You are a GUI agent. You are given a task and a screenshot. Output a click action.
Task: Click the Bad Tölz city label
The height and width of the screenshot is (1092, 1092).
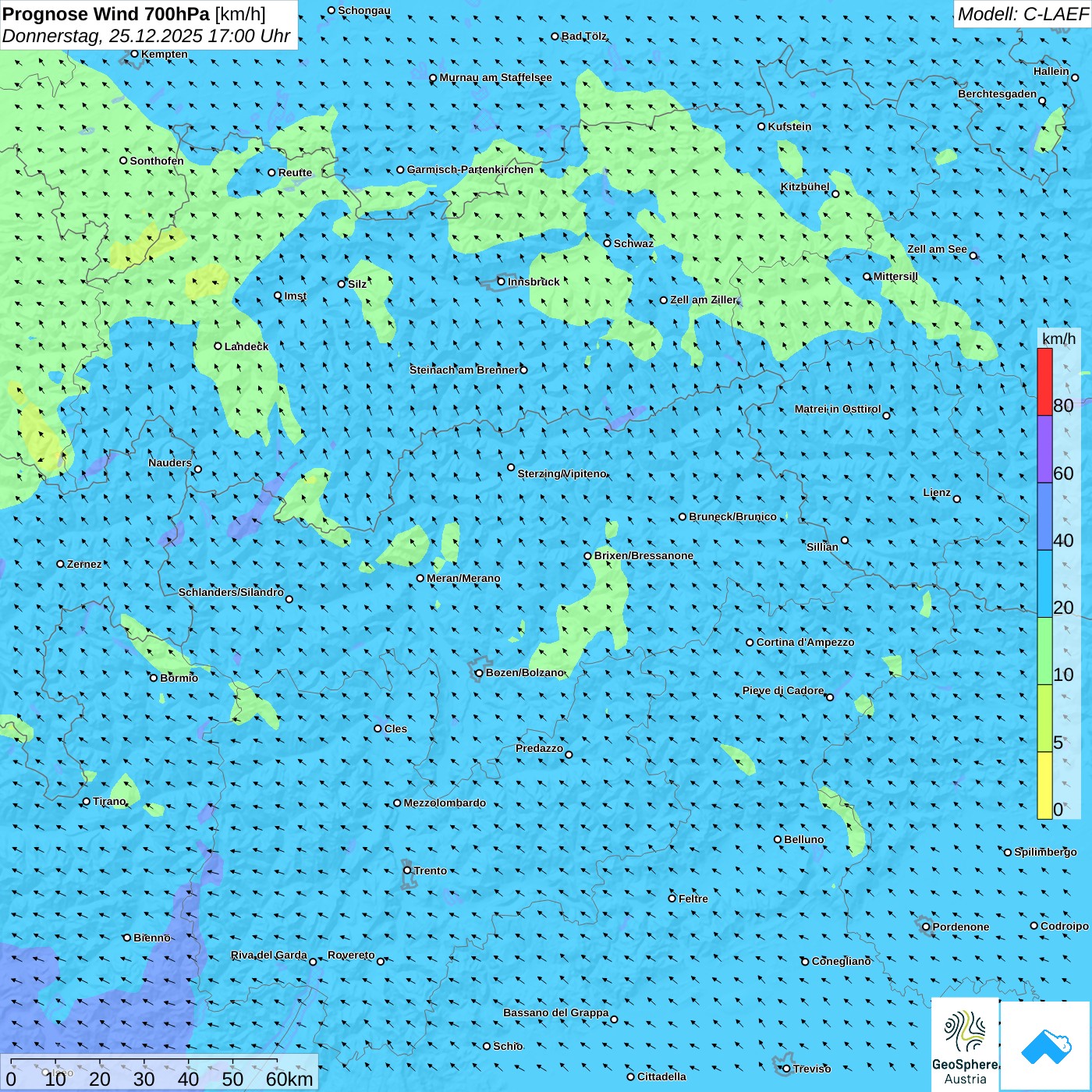[x=584, y=36]
